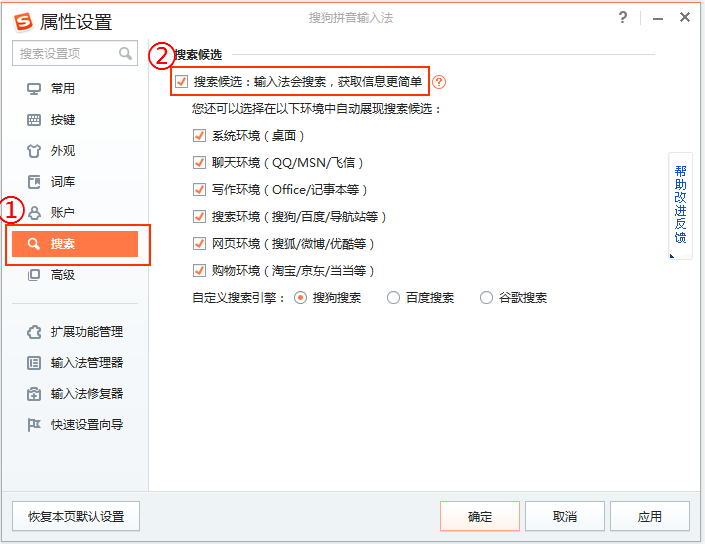Open the 词库 dictionary settings section
The image size is (705, 544).
[63, 182]
